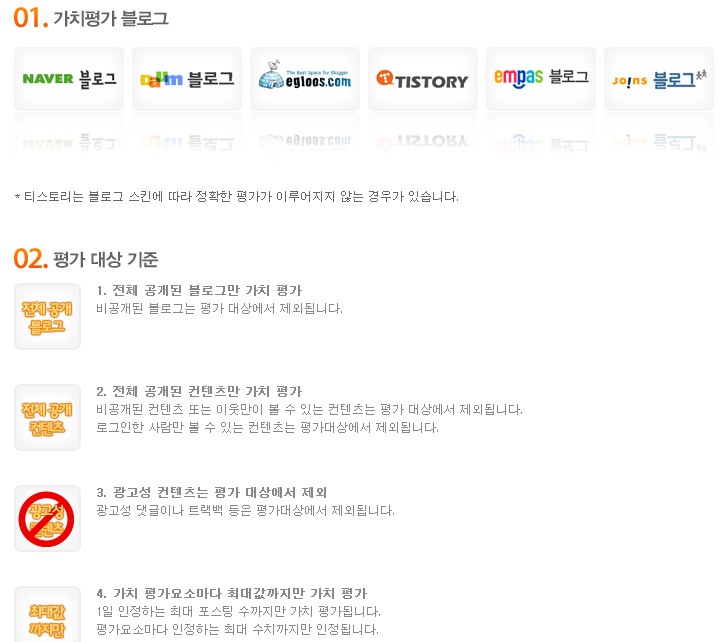Click the NAVER 블로그 logo card
The width and height of the screenshot is (727, 642).
click(69, 79)
